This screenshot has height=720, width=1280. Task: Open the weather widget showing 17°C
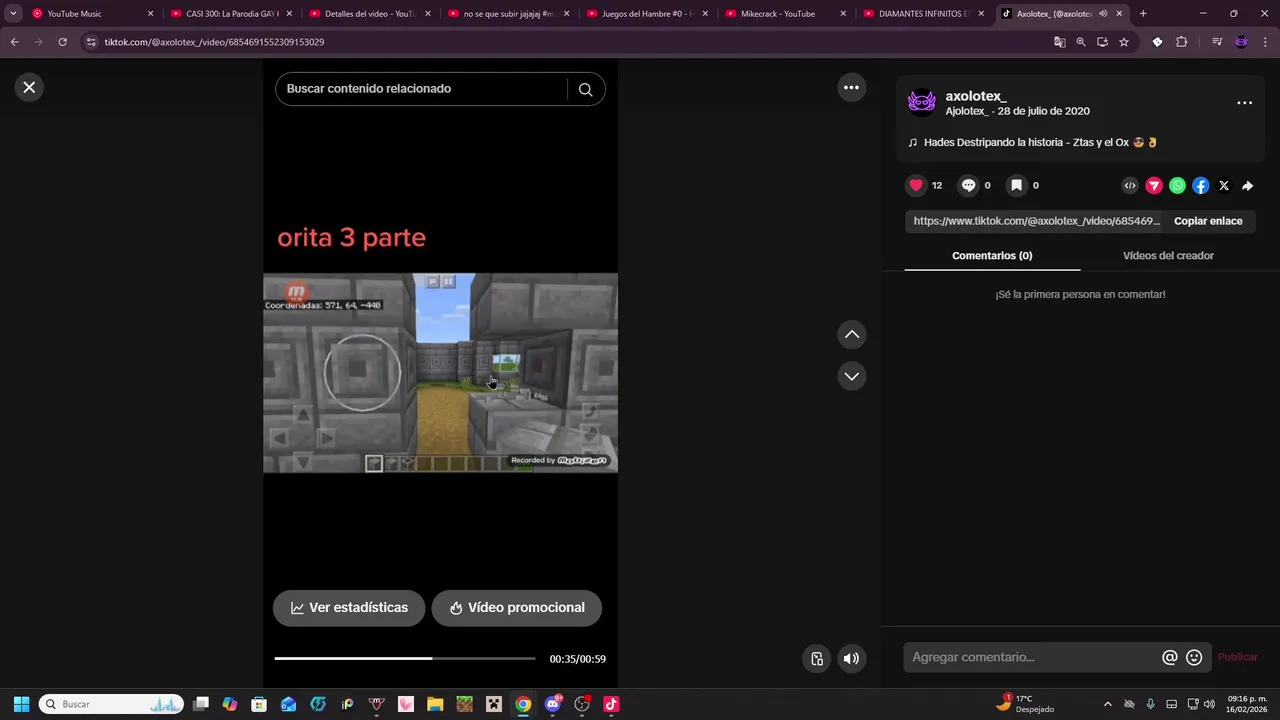pos(1026,704)
